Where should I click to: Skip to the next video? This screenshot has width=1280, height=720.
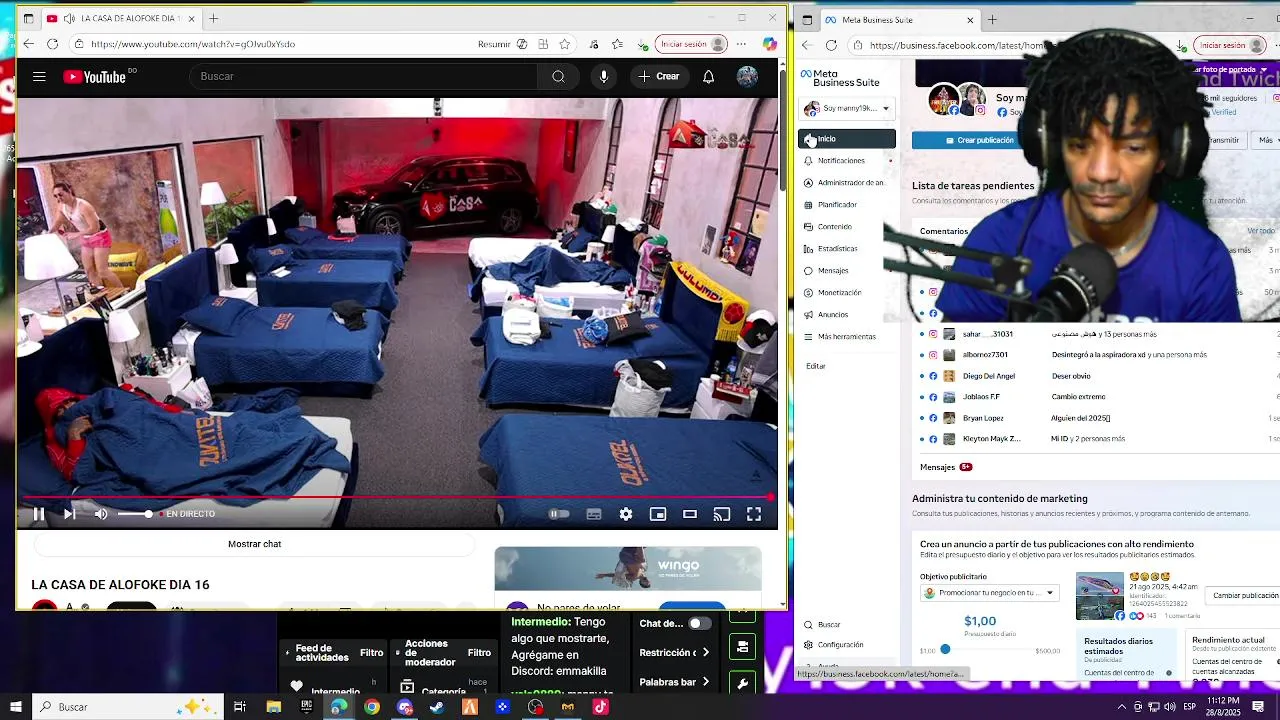point(69,514)
